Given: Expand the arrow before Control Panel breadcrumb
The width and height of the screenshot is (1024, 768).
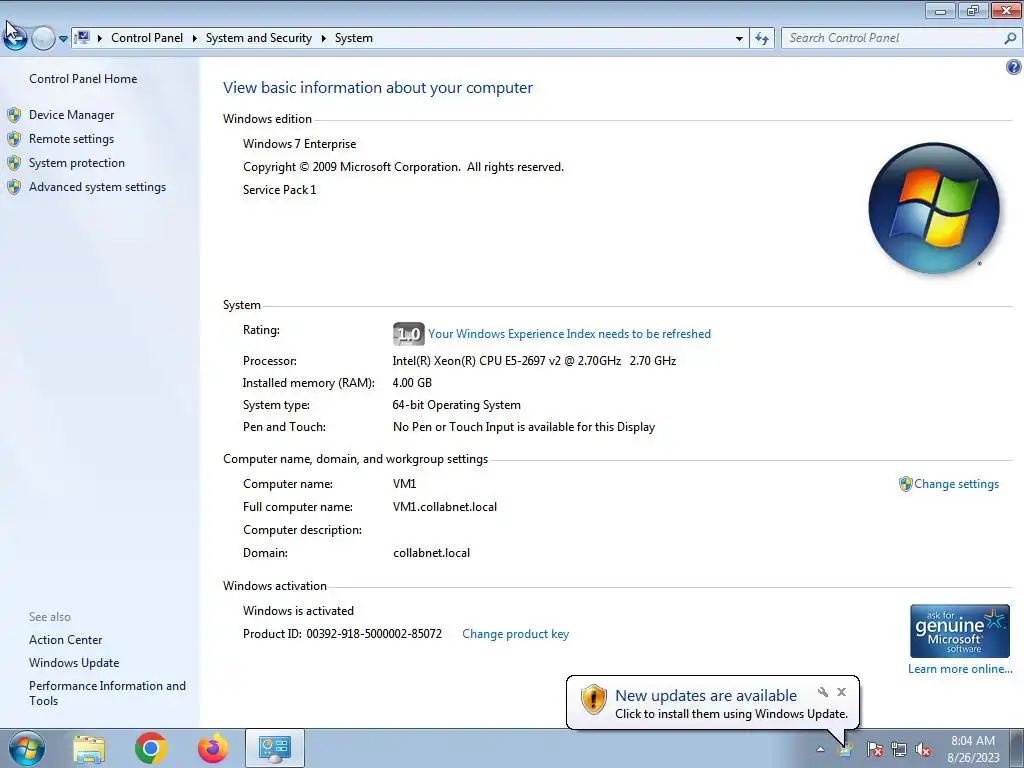Looking at the screenshot, I should 100,39.
